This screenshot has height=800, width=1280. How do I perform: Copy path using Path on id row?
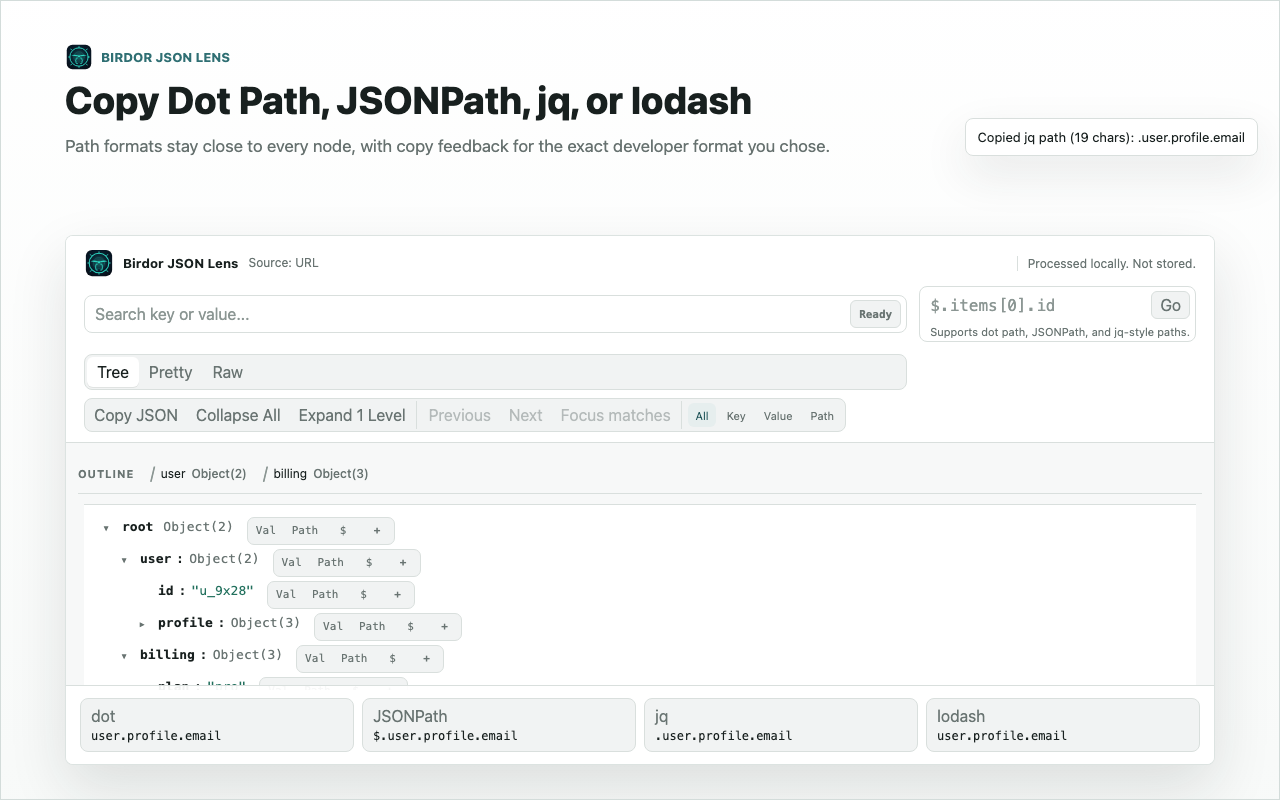pos(325,594)
